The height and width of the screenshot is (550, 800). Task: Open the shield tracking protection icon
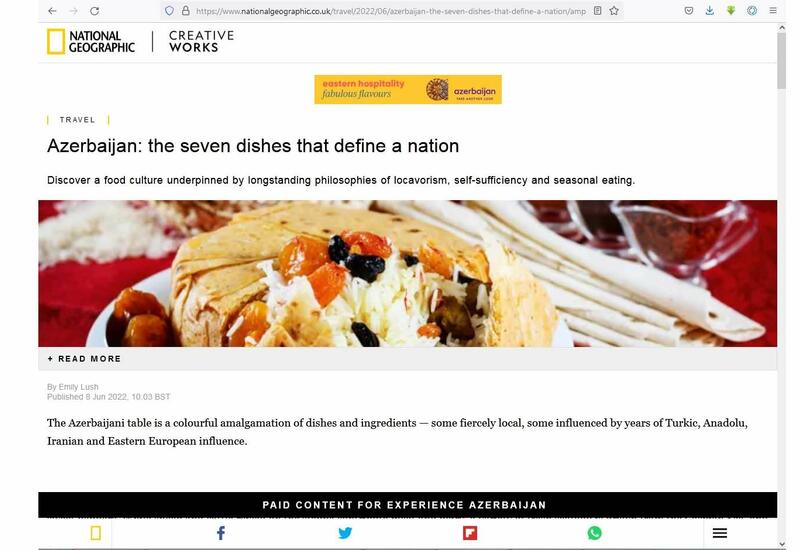coord(169,11)
